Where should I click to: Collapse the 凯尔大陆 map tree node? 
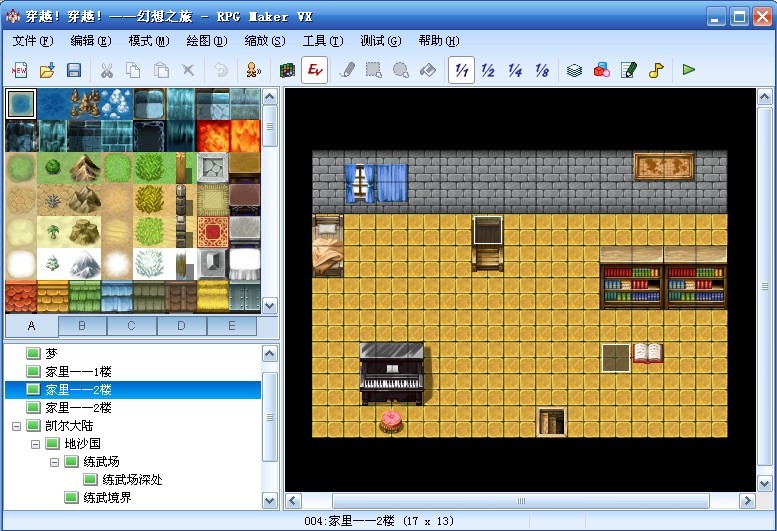tap(16, 426)
